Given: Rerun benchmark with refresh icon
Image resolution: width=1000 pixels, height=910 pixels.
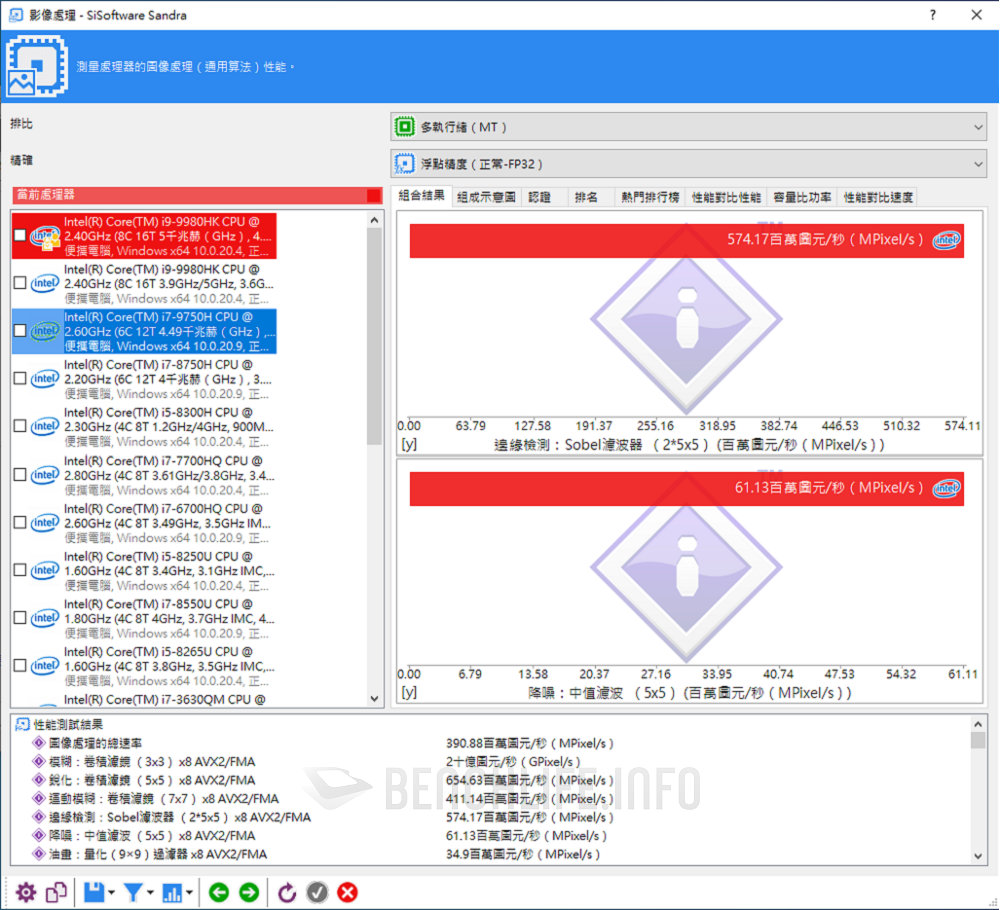Looking at the screenshot, I should coord(287,892).
